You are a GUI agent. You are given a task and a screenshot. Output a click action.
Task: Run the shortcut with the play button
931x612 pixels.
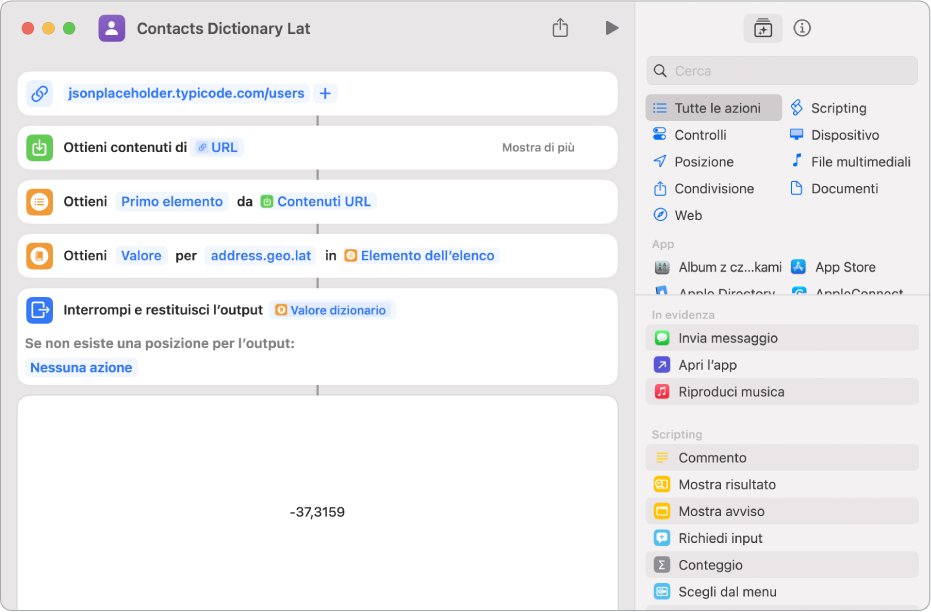pyautogui.click(x=612, y=28)
